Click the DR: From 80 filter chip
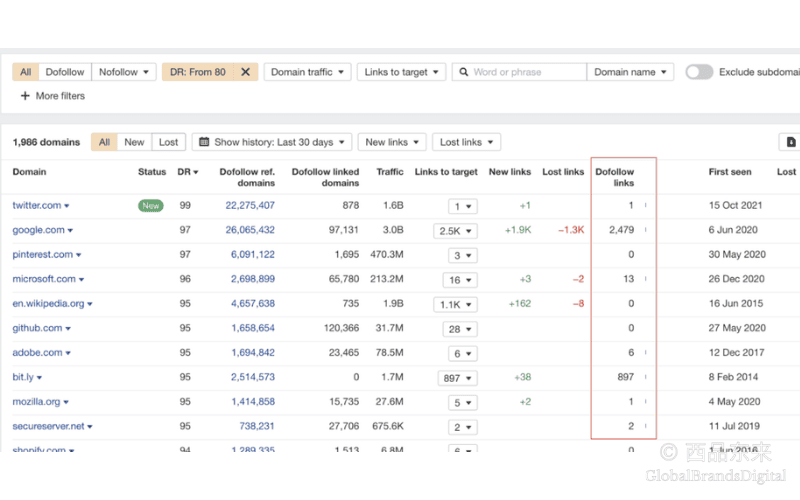Screen dimensions: 800x500 coord(198,72)
